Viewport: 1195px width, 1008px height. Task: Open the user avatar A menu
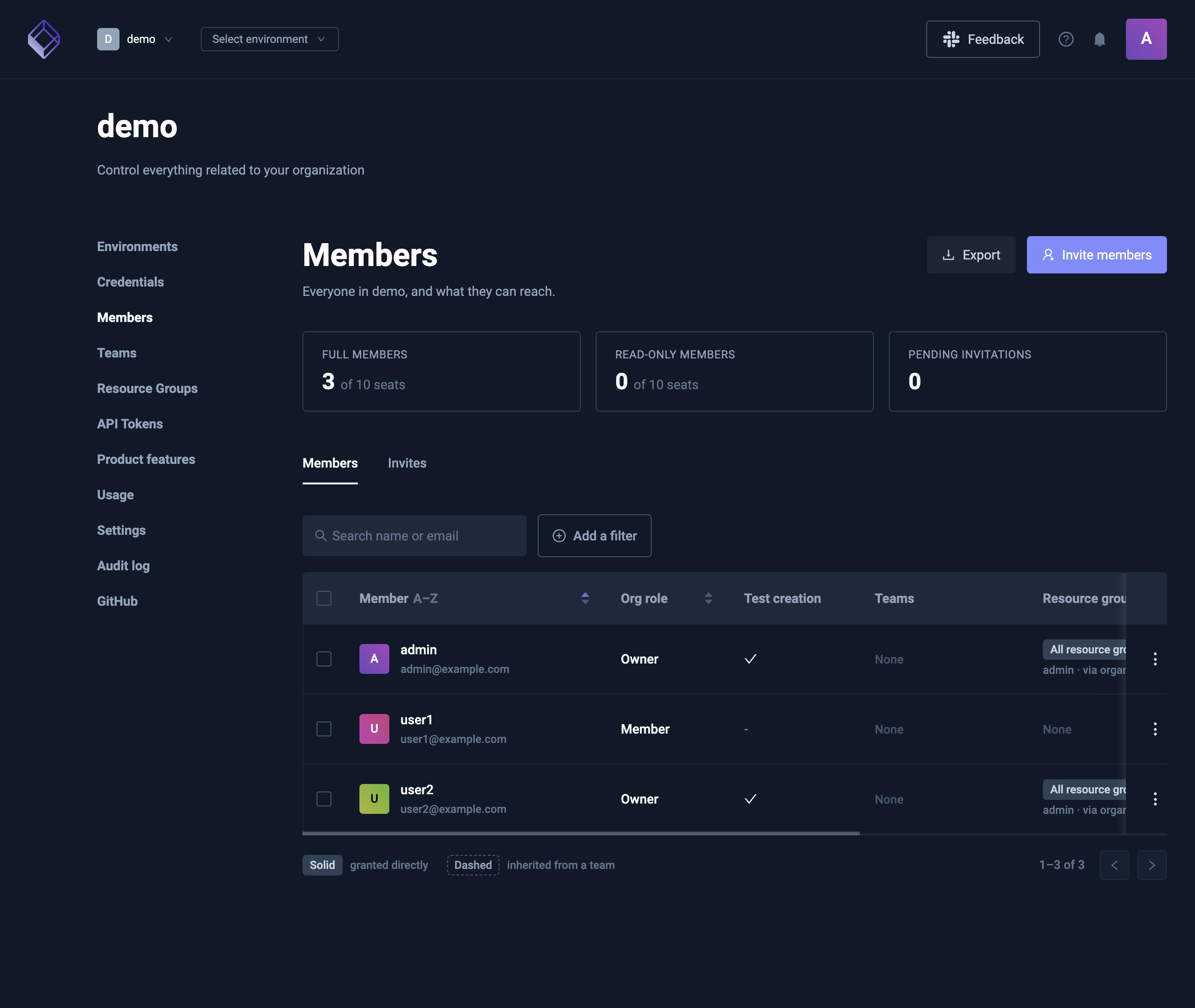[1146, 39]
